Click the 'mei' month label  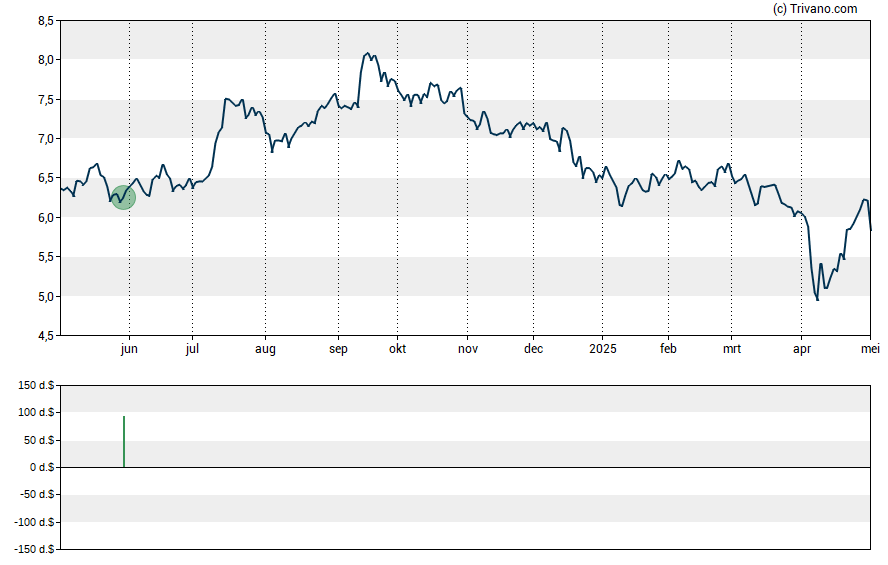[x=870, y=349]
